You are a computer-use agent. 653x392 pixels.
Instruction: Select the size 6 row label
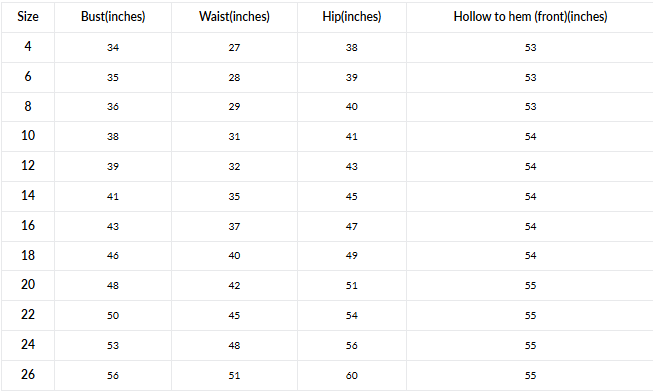28,76
